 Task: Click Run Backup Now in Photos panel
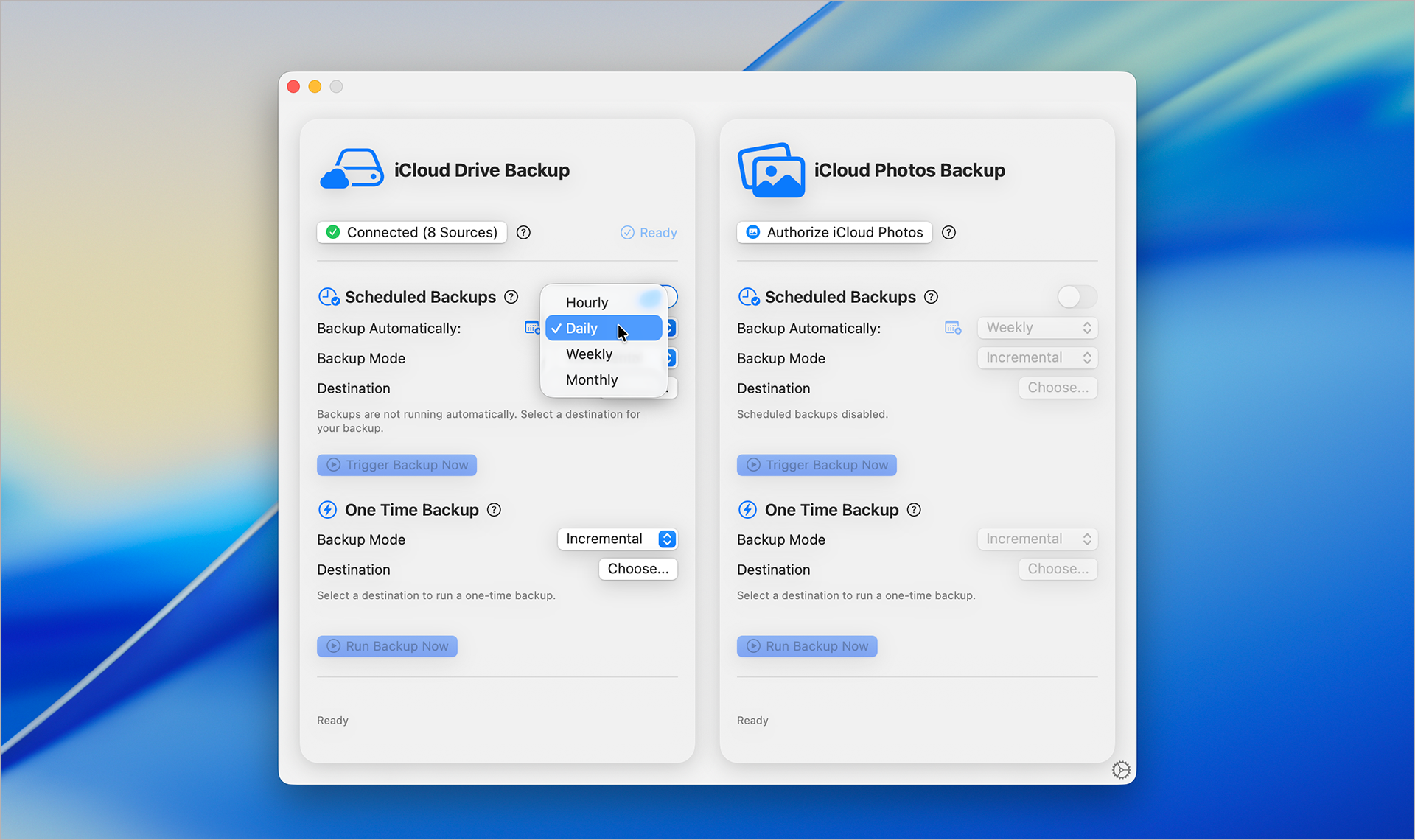coord(807,646)
